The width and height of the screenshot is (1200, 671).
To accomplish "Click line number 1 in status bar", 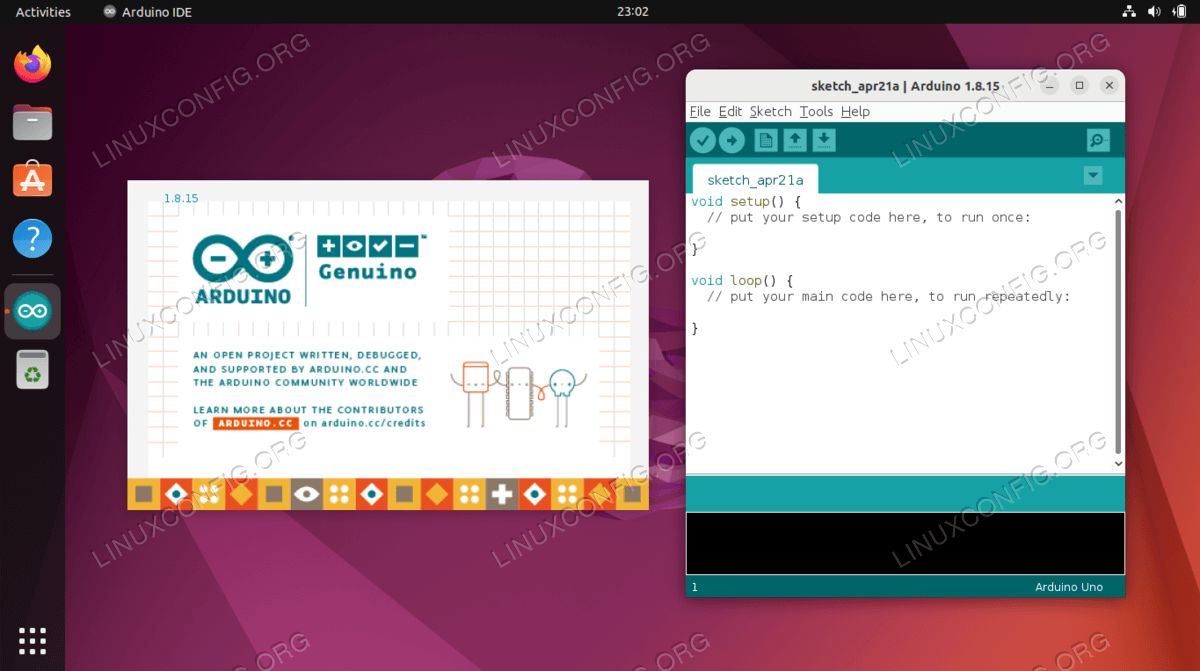I will 695,587.
